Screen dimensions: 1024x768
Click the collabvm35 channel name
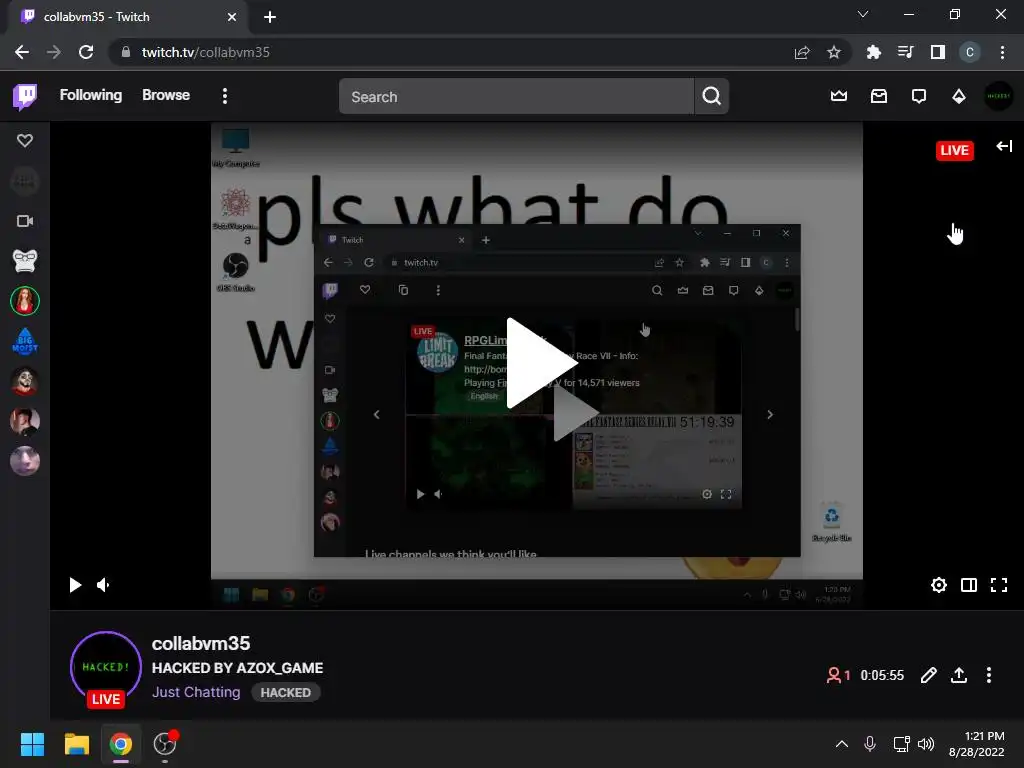pyautogui.click(x=201, y=643)
